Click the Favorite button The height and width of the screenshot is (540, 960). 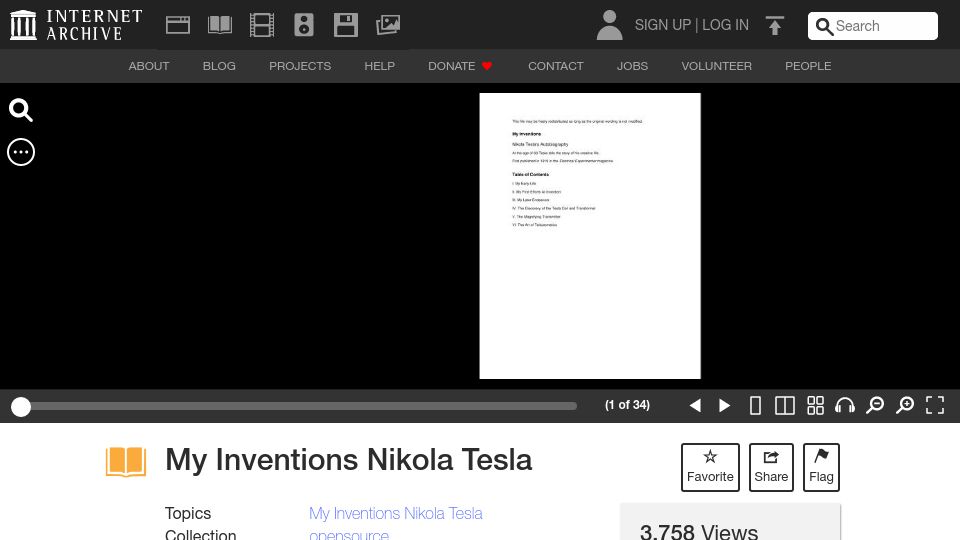point(710,467)
